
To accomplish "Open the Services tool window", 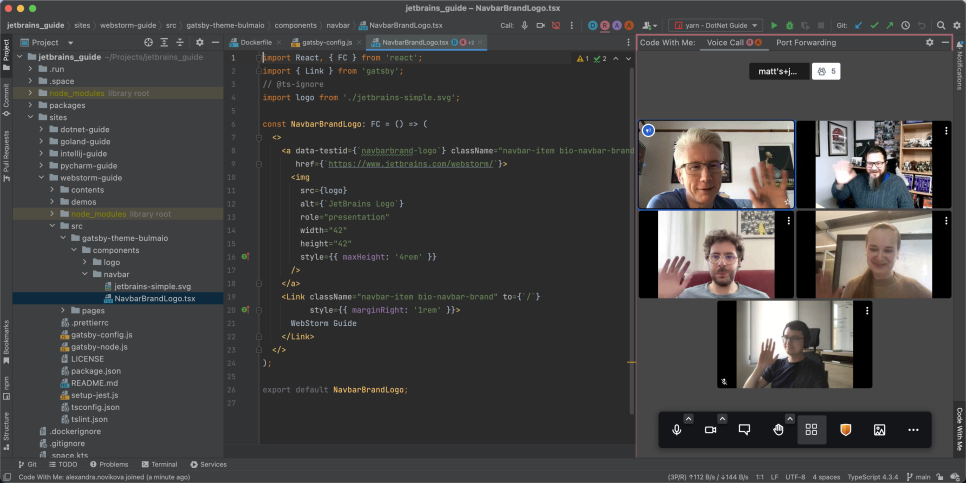I will 208,465.
